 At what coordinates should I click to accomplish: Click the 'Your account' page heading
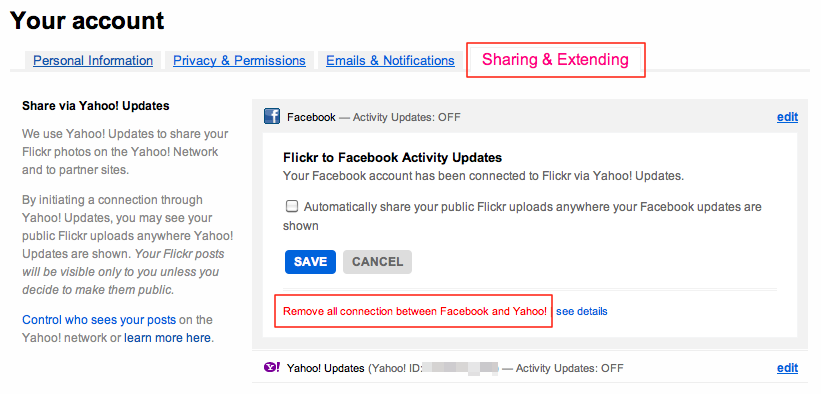tap(87, 21)
